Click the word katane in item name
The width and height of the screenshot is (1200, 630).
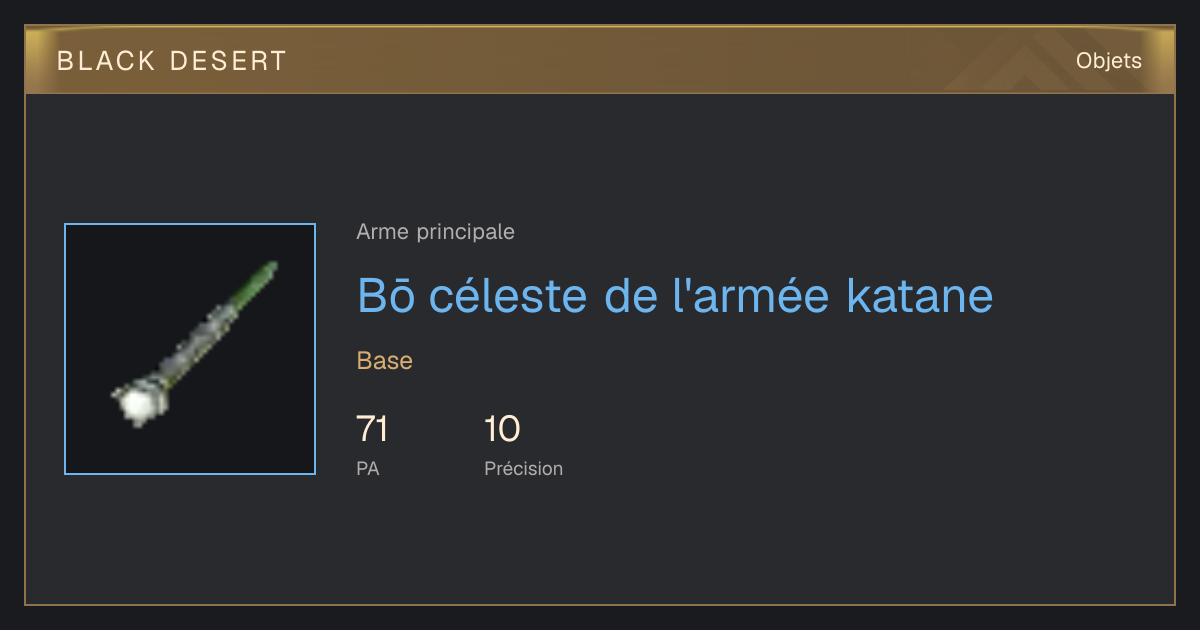[920, 295]
